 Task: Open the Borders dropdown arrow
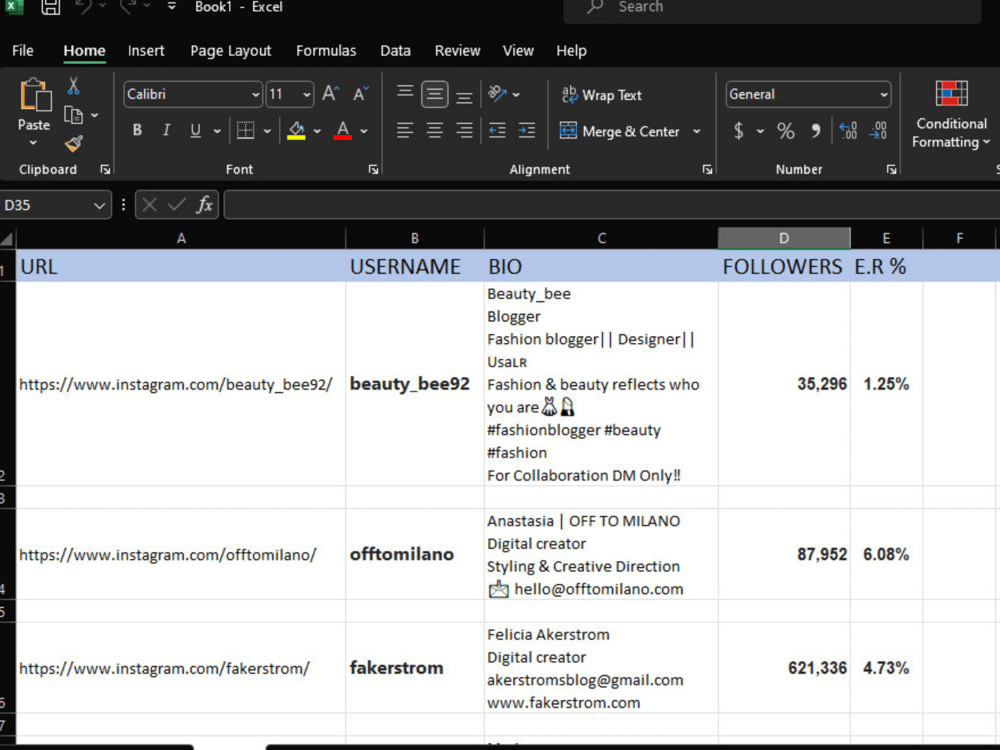point(267,131)
